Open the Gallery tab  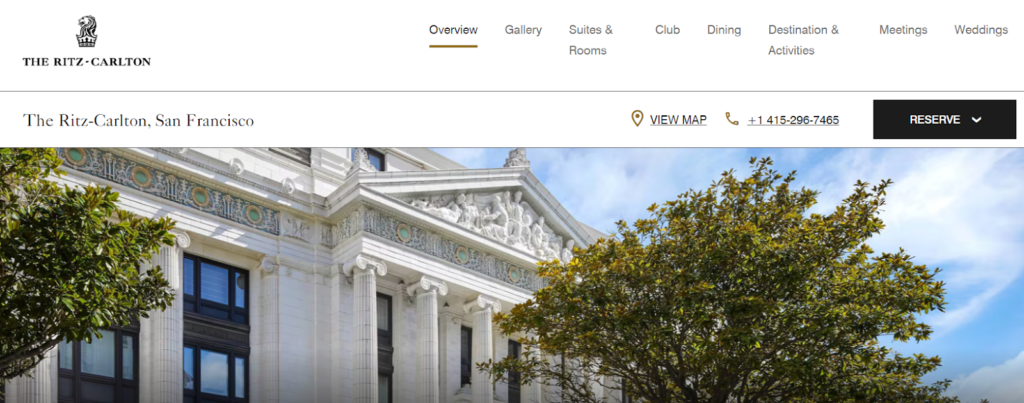coord(523,29)
